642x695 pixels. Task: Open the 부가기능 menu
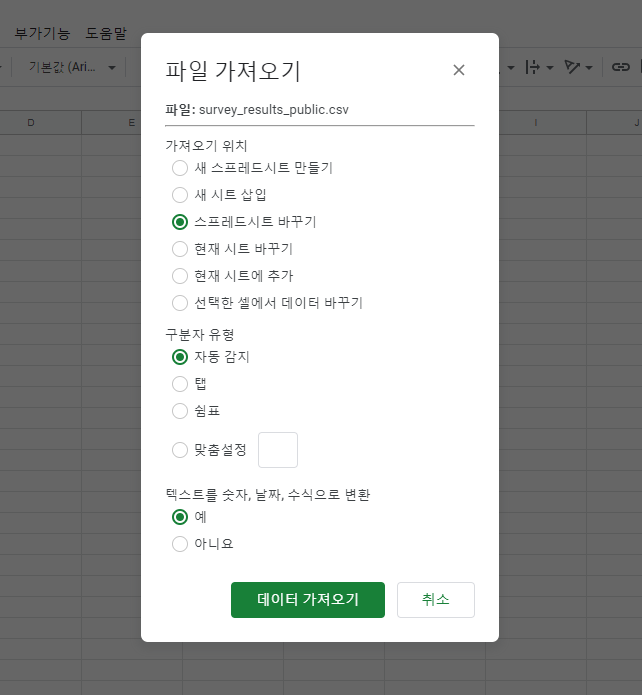[42, 34]
